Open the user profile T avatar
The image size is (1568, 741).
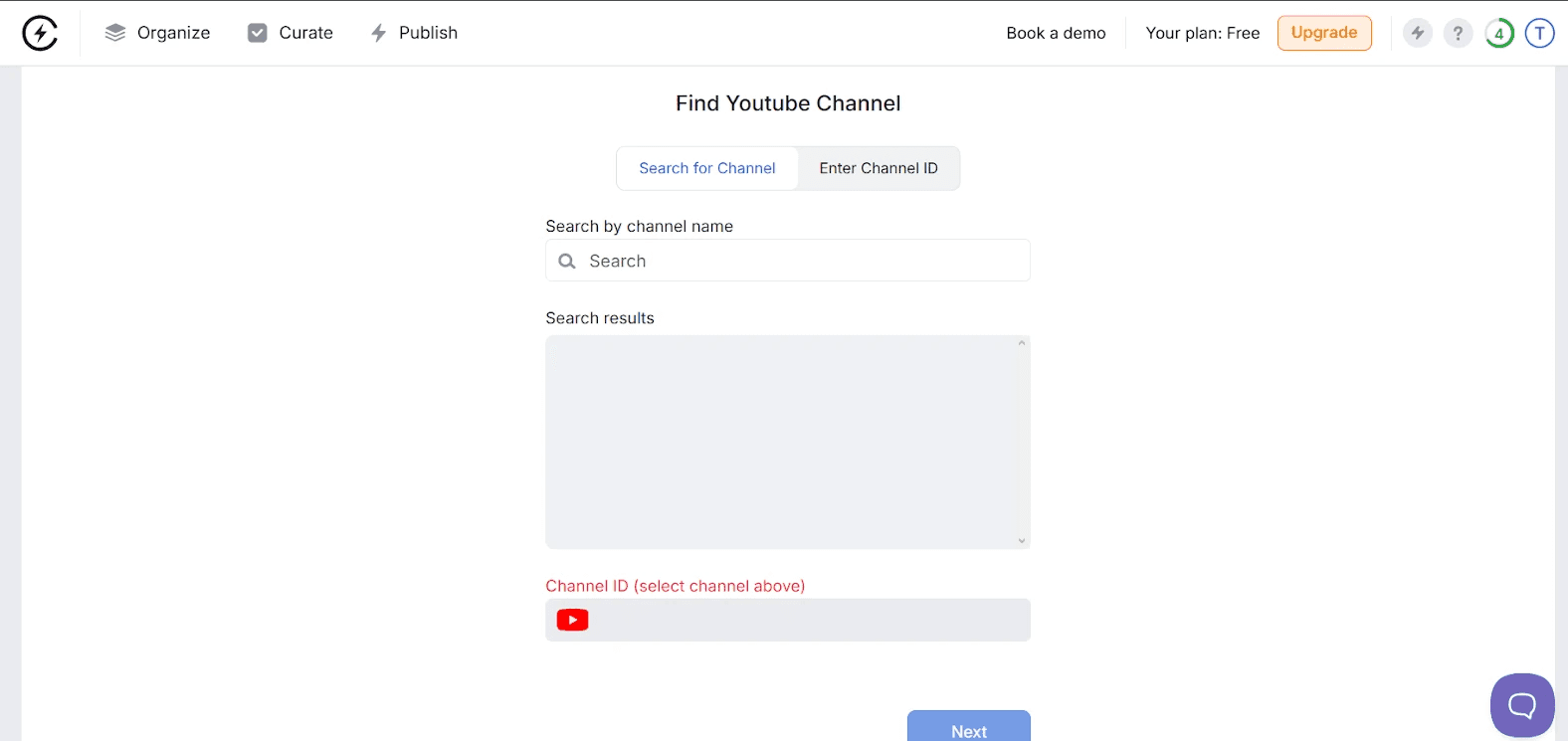(1539, 33)
